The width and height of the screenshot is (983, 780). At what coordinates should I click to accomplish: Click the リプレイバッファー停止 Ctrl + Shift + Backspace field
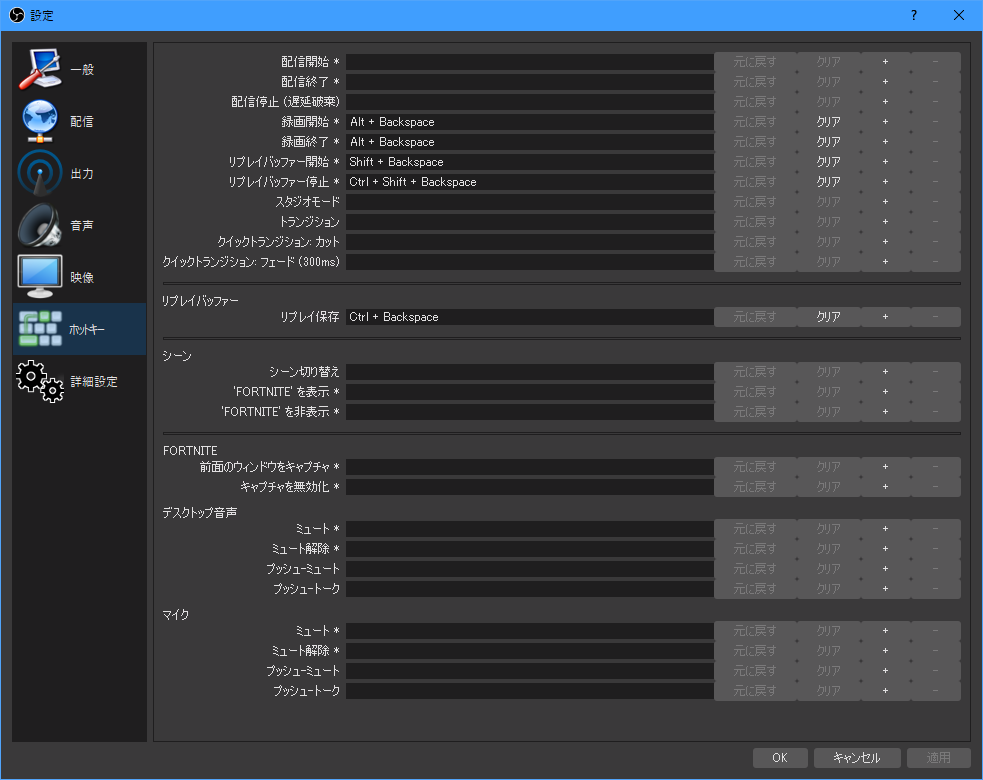tap(530, 182)
